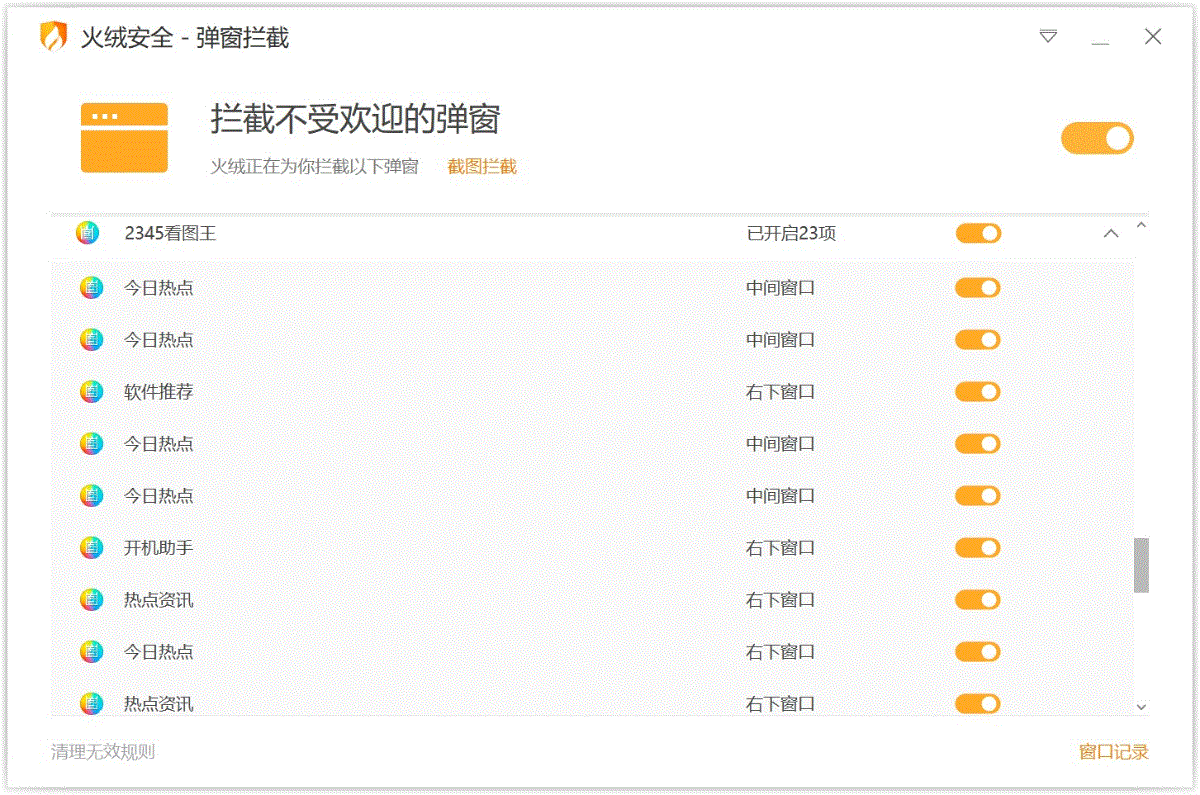Close the 弹窗拦截 window
This screenshot has height=795, width=1200.
pyautogui.click(x=1153, y=37)
